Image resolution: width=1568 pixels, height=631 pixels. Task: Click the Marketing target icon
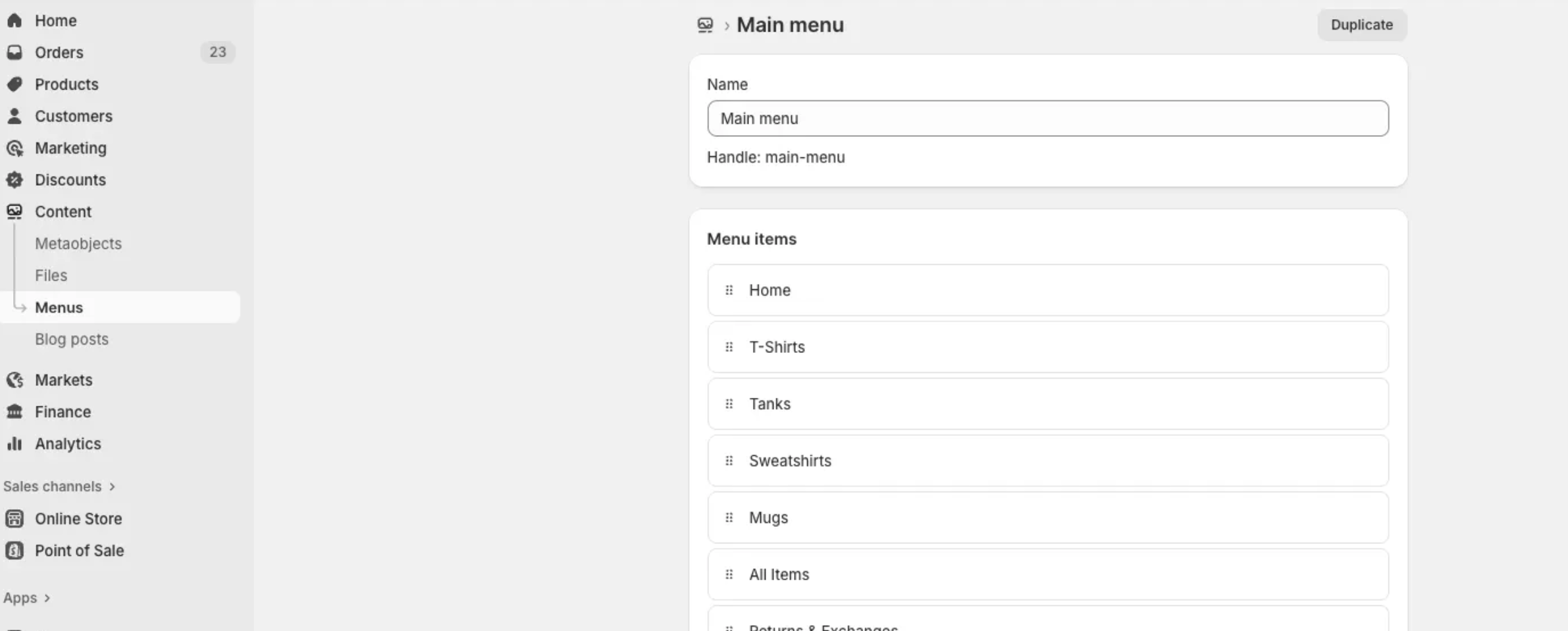click(x=14, y=148)
